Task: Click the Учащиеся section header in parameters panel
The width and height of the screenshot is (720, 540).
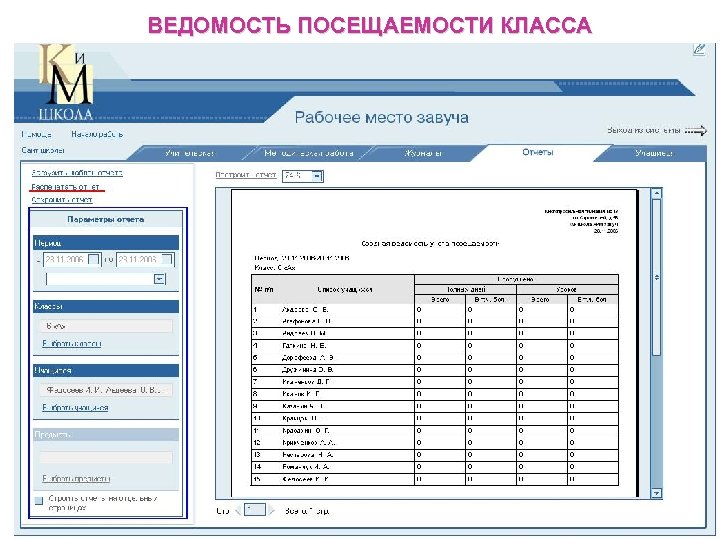Action: [106, 371]
